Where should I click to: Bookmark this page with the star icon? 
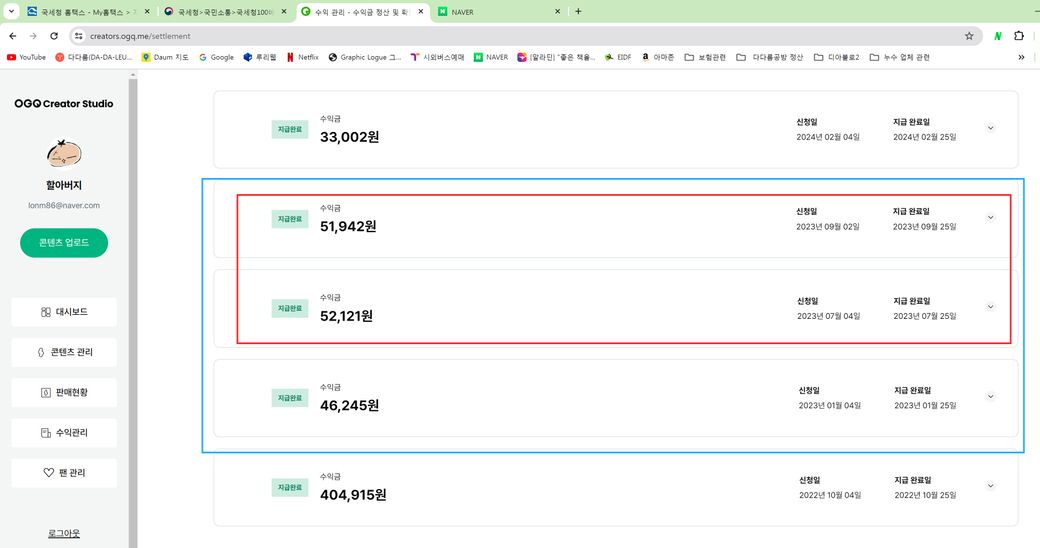pyautogui.click(x=969, y=35)
